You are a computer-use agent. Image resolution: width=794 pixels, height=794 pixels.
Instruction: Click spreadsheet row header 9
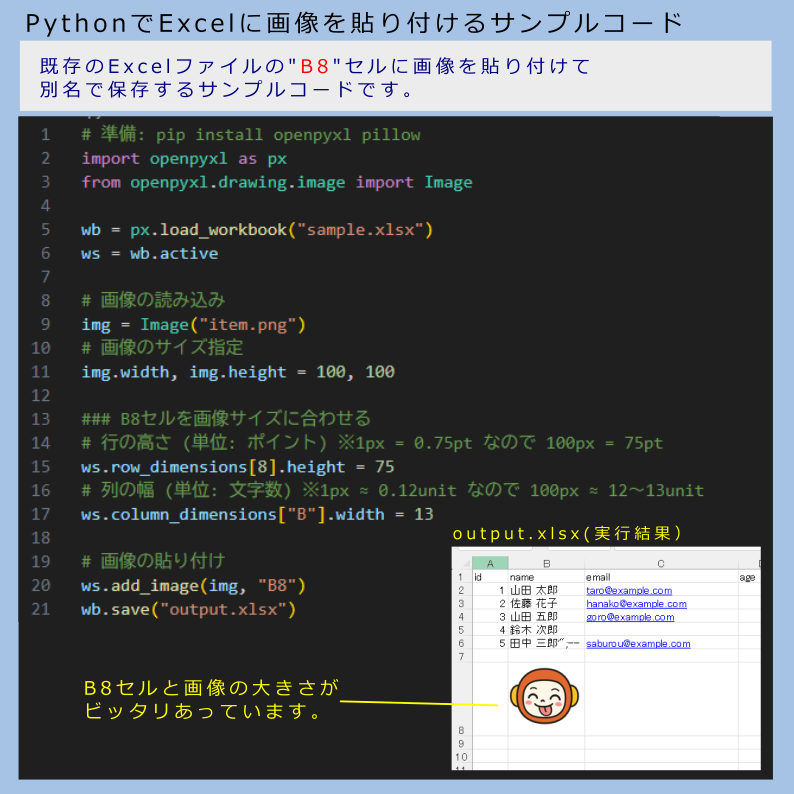point(461,744)
